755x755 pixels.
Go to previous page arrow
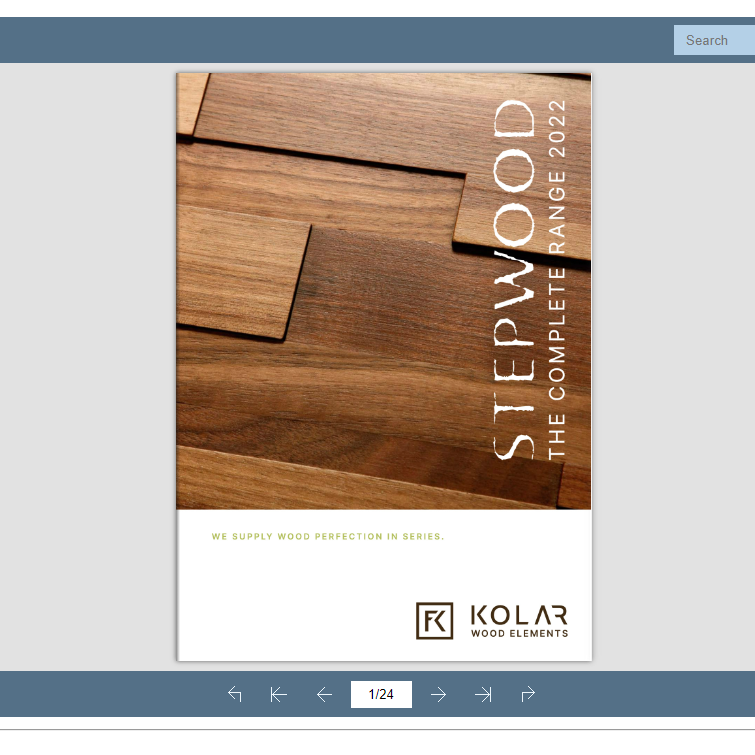(324, 694)
